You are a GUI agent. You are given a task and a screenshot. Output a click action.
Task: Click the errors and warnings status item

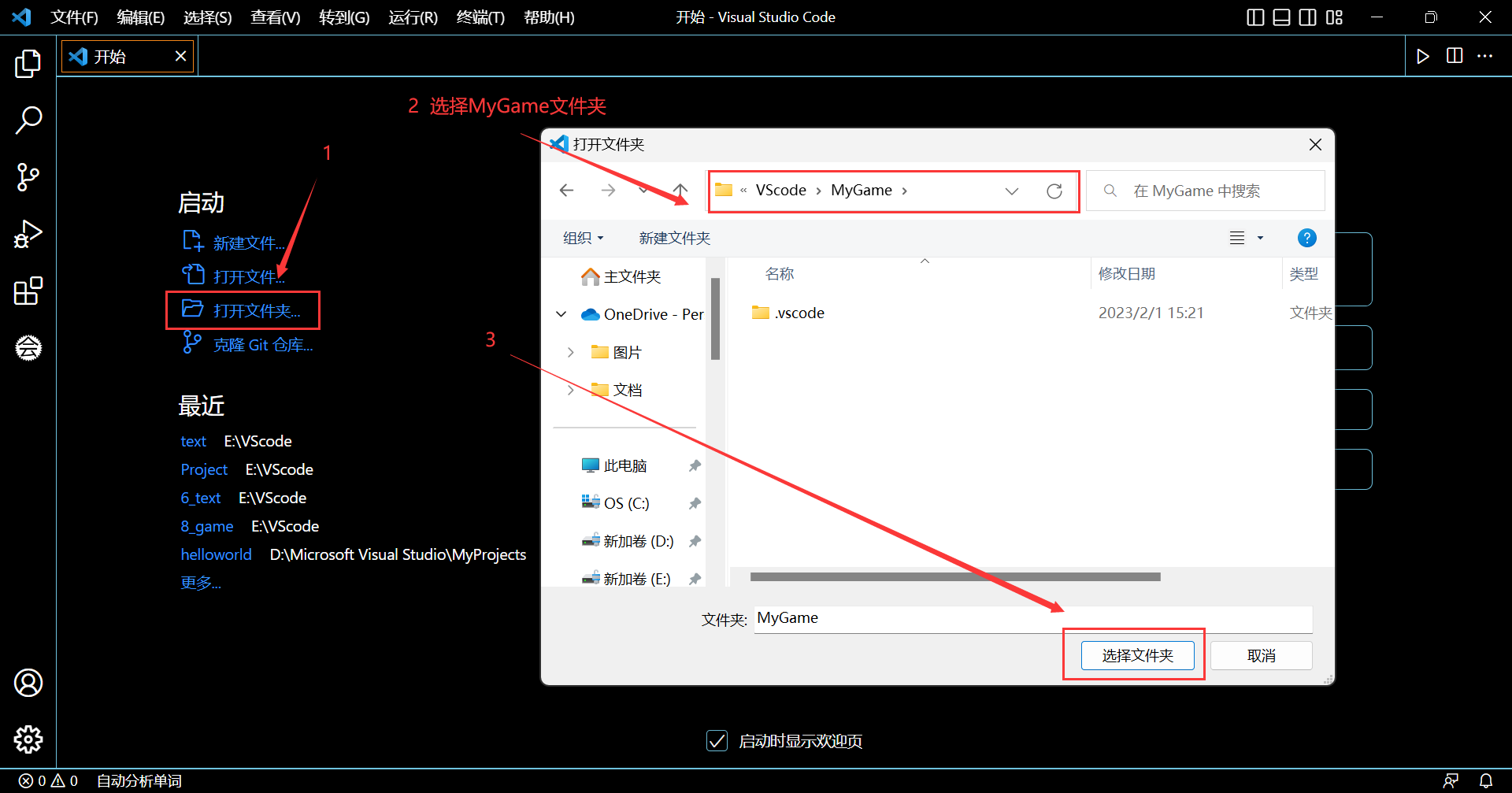pos(49,781)
